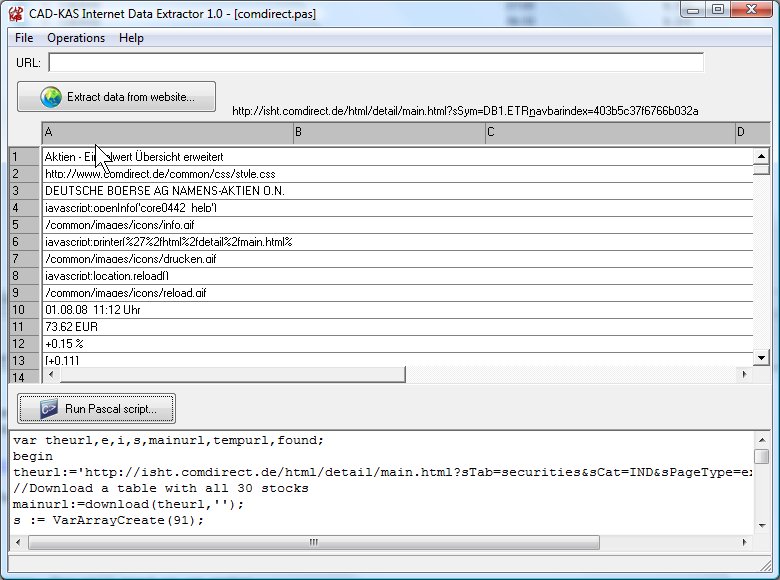Maximize the application window
780x580 pixels.
pos(718,10)
